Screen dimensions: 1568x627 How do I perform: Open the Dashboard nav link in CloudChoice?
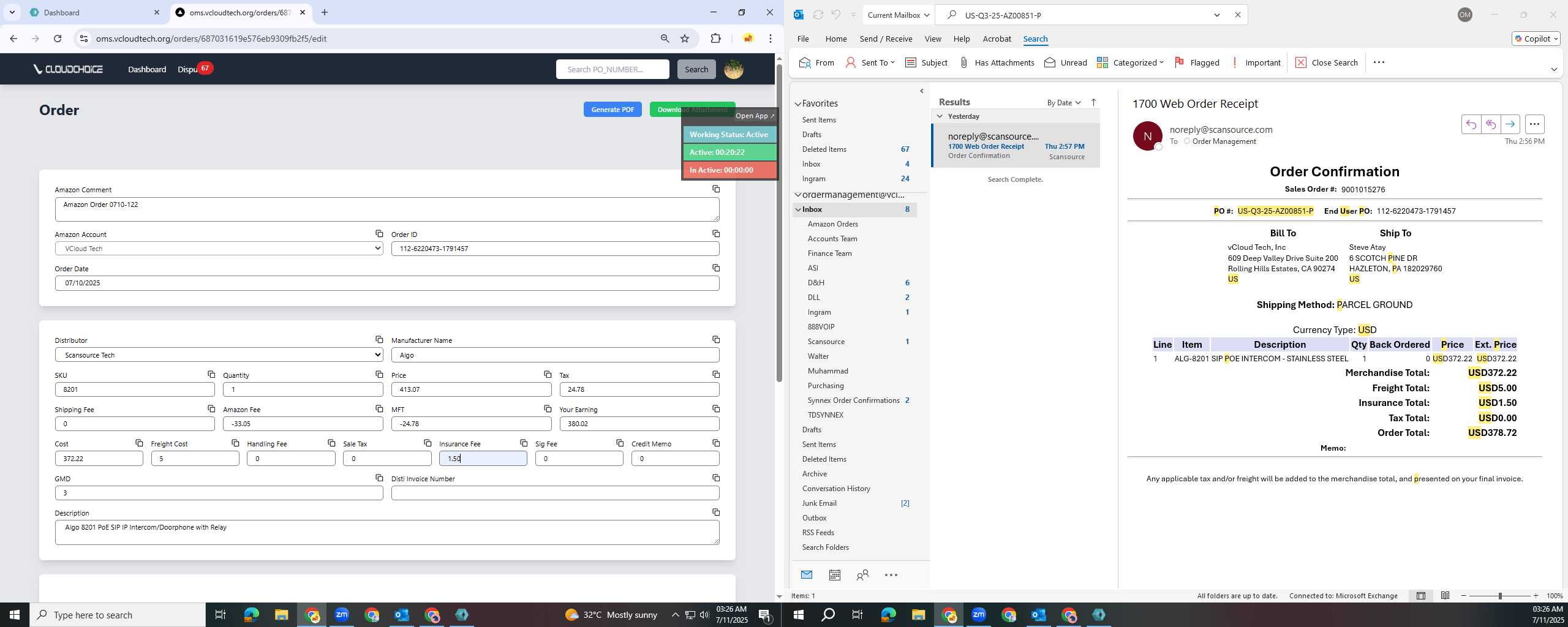(147, 69)
